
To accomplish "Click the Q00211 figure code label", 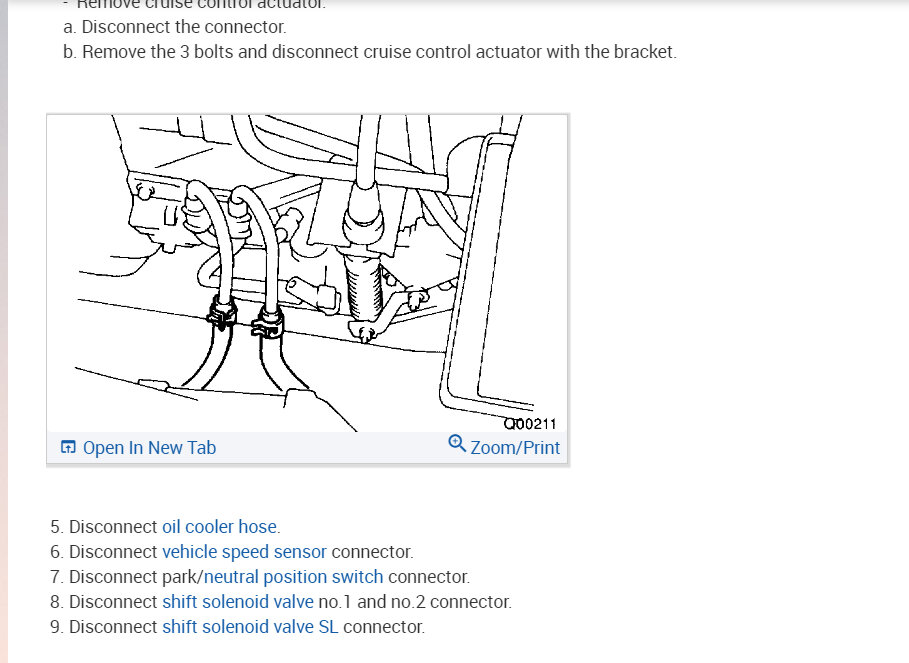I will coord(529,424).
